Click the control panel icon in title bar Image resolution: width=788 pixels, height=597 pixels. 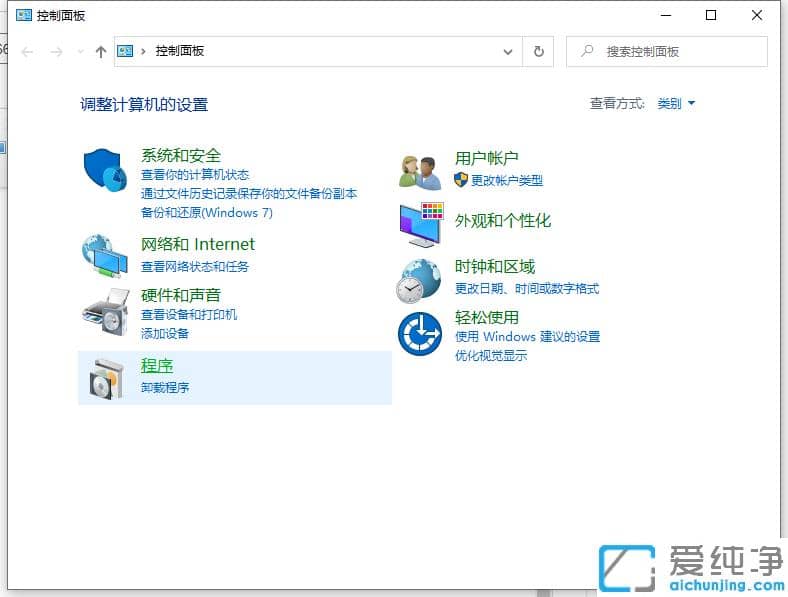click(x=24, y=15)
